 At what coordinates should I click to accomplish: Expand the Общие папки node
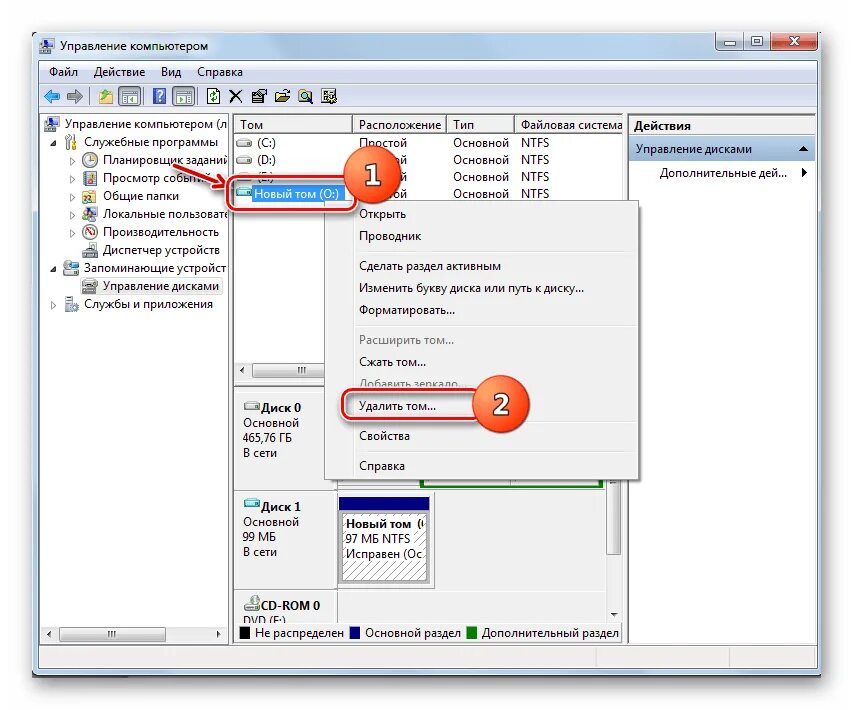coord(72,197)
